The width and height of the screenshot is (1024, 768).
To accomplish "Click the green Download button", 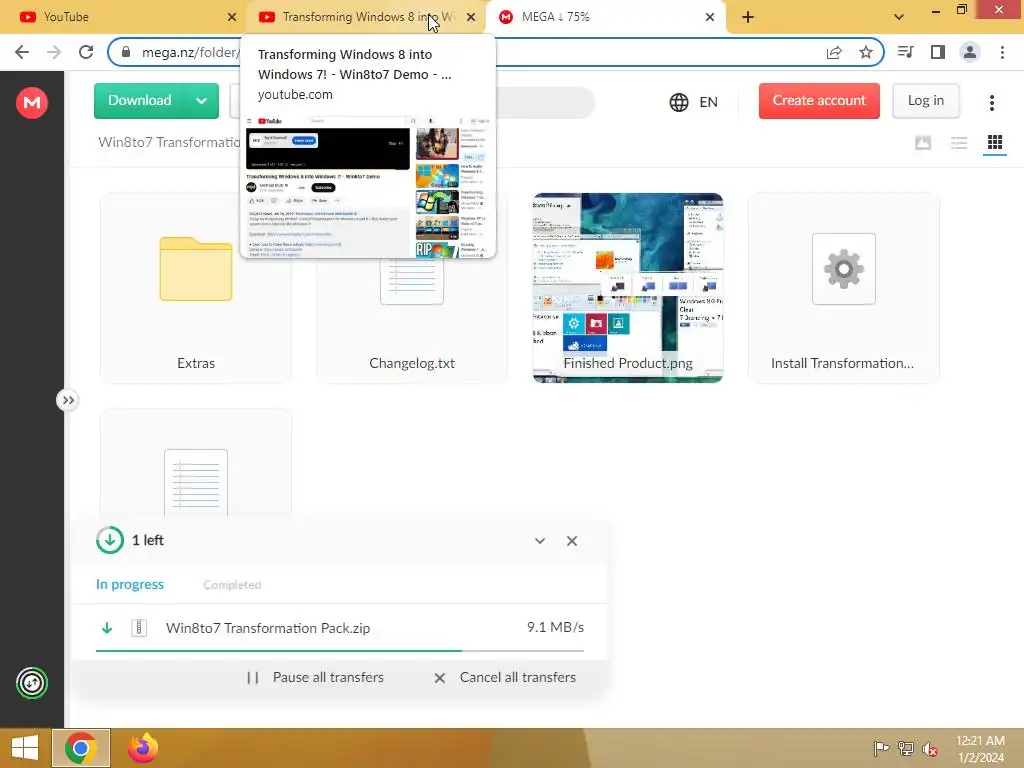I will (x=140, y=101).
